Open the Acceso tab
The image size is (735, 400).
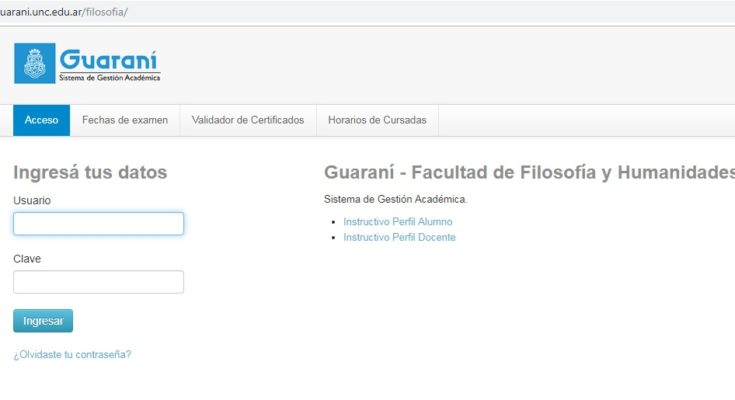(41, 120)
